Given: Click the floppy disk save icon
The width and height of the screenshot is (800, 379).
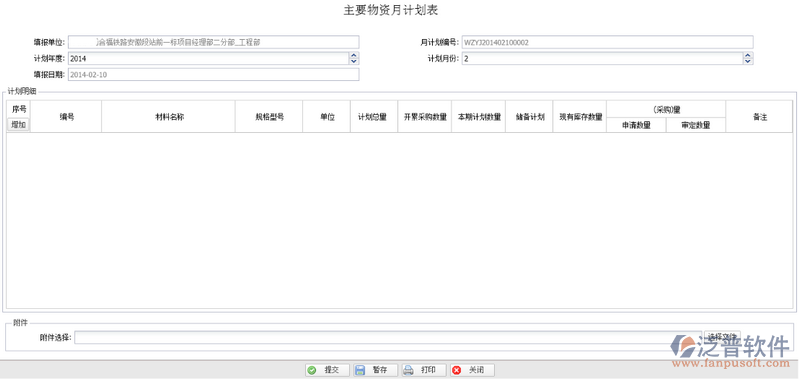Looking at the screenshot, I should click(x=360, y=370).
